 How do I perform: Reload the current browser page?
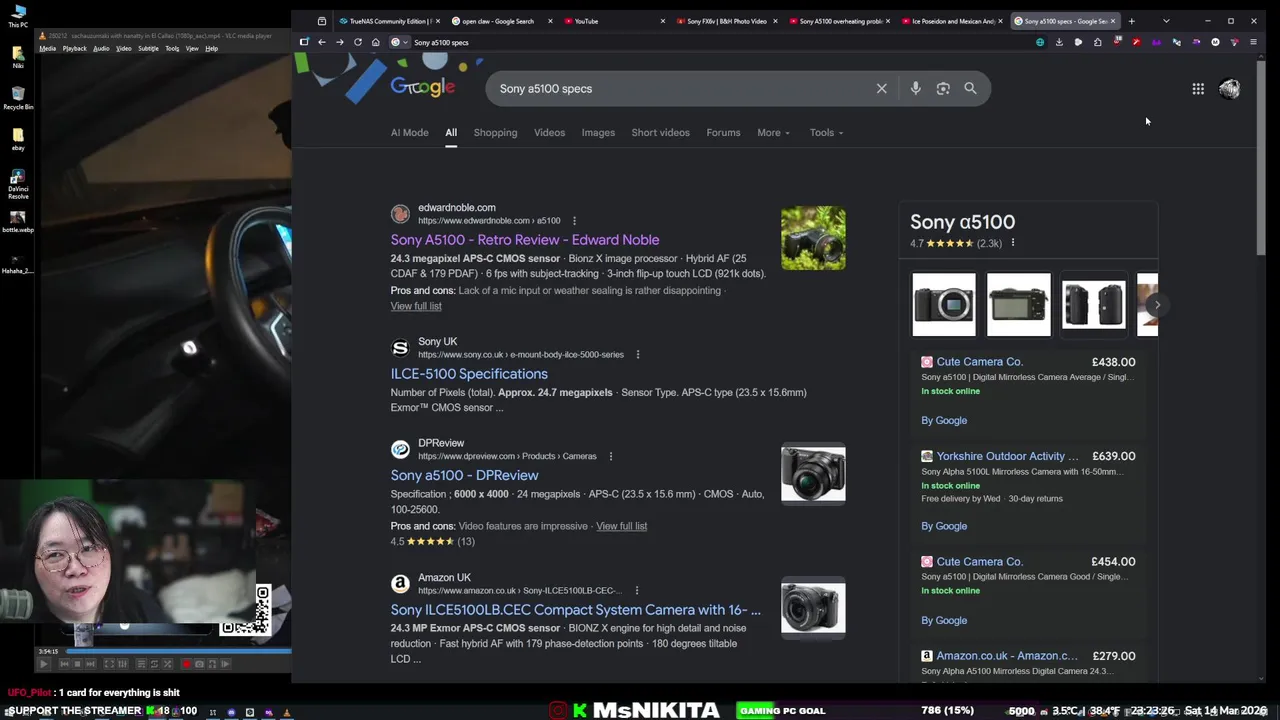357,42
